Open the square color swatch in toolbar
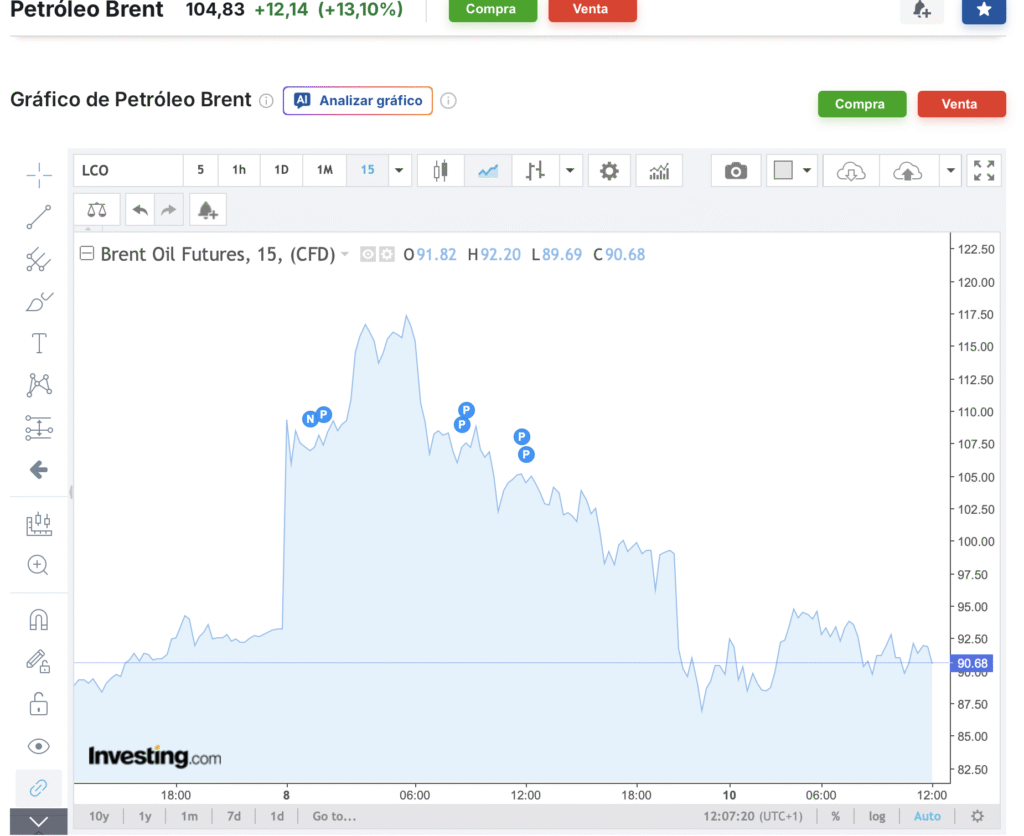Screen dimensions: 1024x836 [x=783, y=171]
